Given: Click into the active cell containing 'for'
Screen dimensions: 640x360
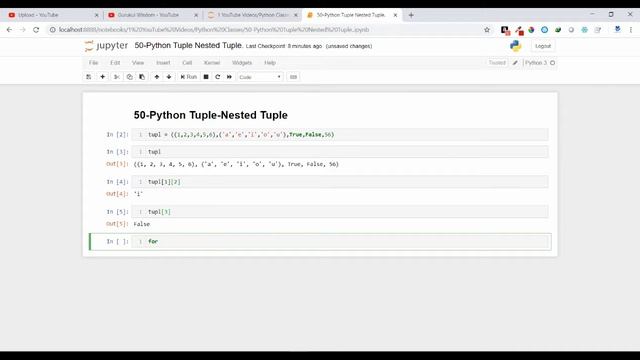Looking at the screenshot, I should [x=340, y=242].
